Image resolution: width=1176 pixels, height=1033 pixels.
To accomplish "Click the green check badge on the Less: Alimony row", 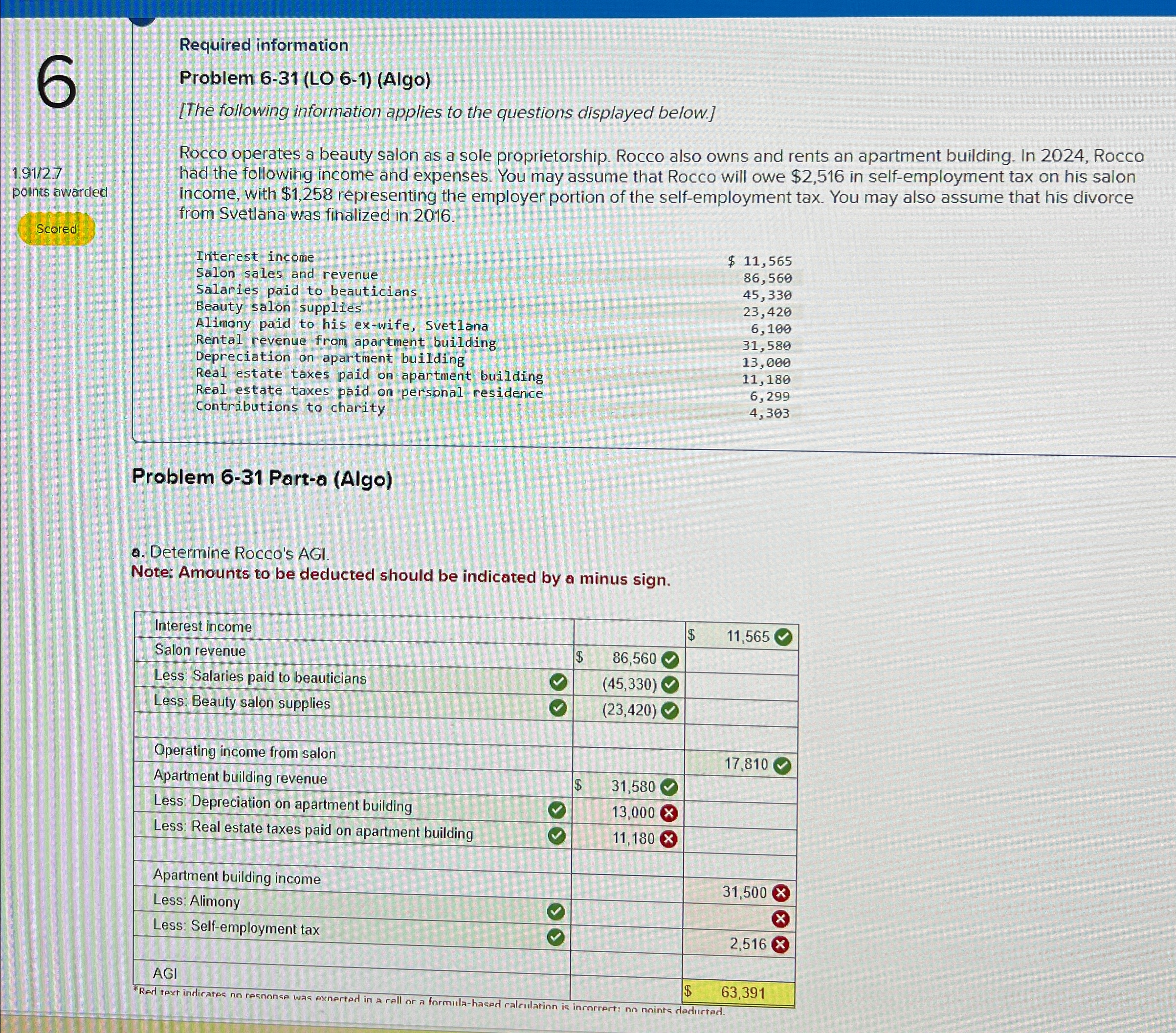I will point(556,911).
